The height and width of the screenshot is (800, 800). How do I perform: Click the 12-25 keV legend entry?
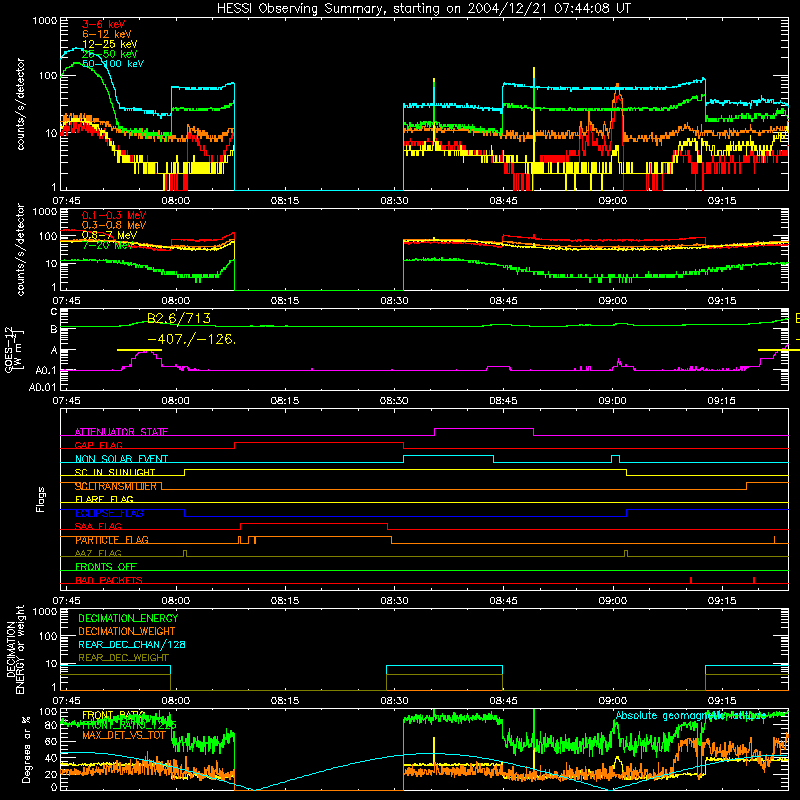click(x=109, y=44)
